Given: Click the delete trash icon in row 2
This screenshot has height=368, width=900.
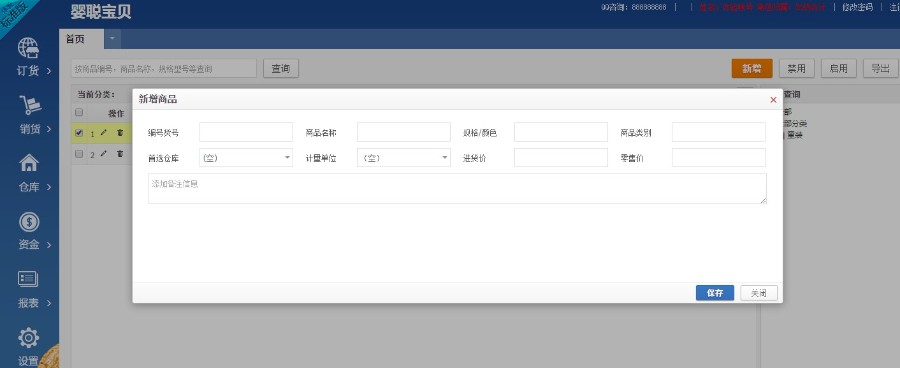Looking at the screenshot, I should click(x=120, y=154).
